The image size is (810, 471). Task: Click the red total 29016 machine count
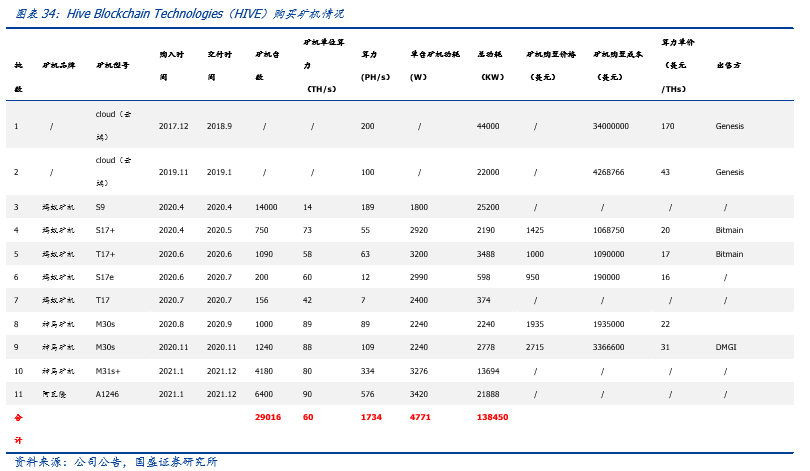pyautogui.click(x=268, y=417)
